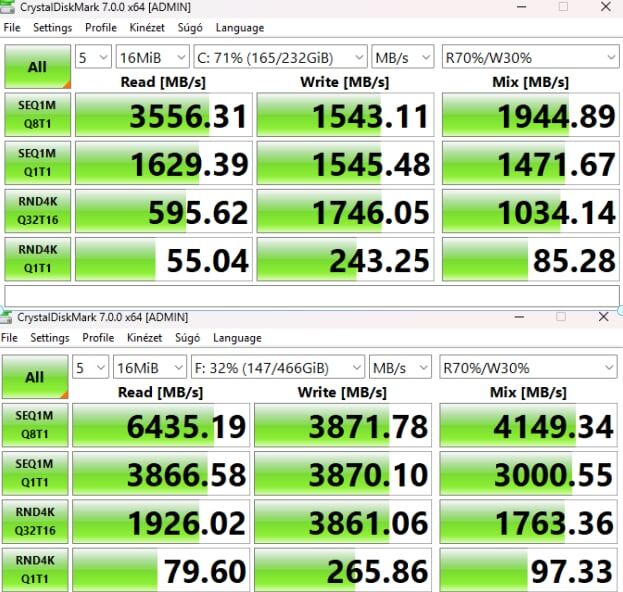The width and height of the screenshot is (623, 592).
Task: Maximize the top CrystalDiskMark window
Action: 563,7
